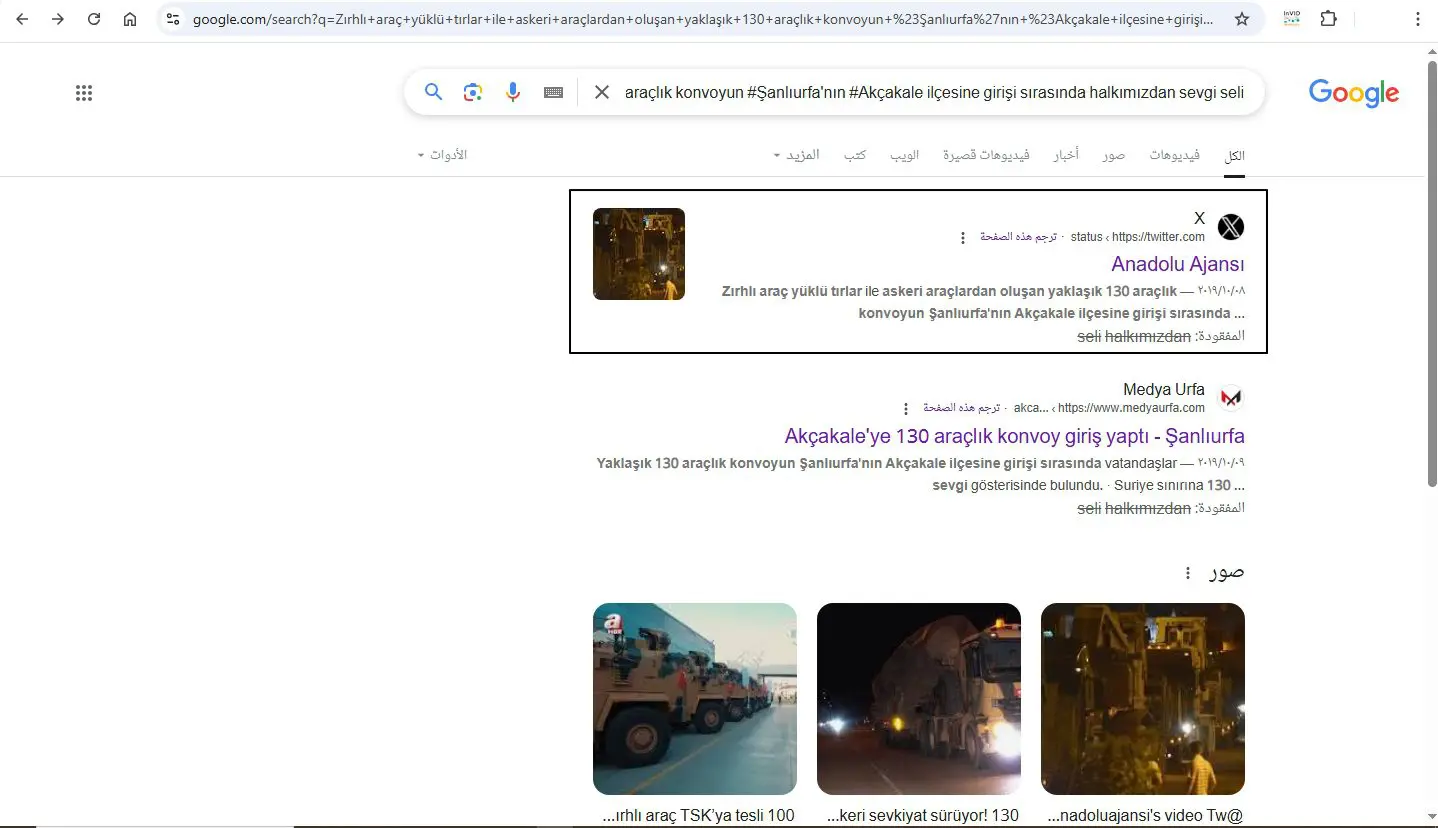Click the browser URL address bar
The width and height of the screenshot is (1438, 828).
pyautogui.click(x=704, y=19)
